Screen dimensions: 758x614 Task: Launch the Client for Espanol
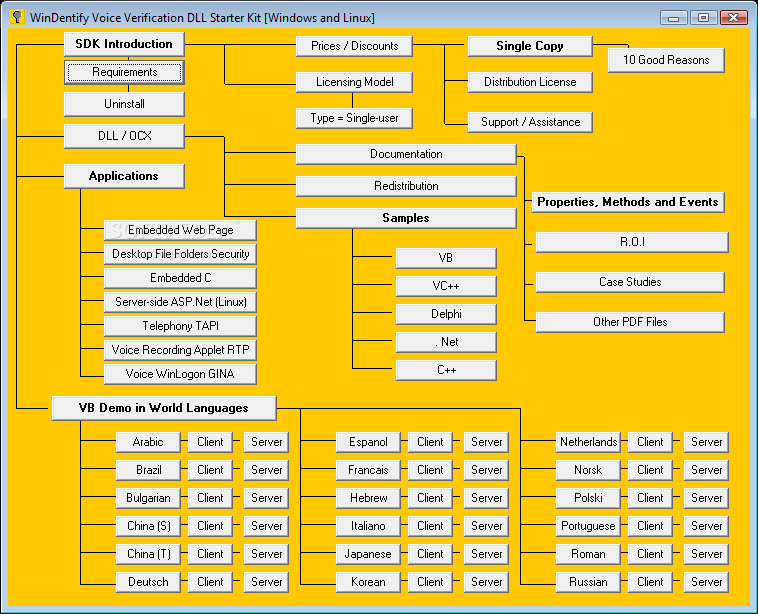[x=430, y=442]
